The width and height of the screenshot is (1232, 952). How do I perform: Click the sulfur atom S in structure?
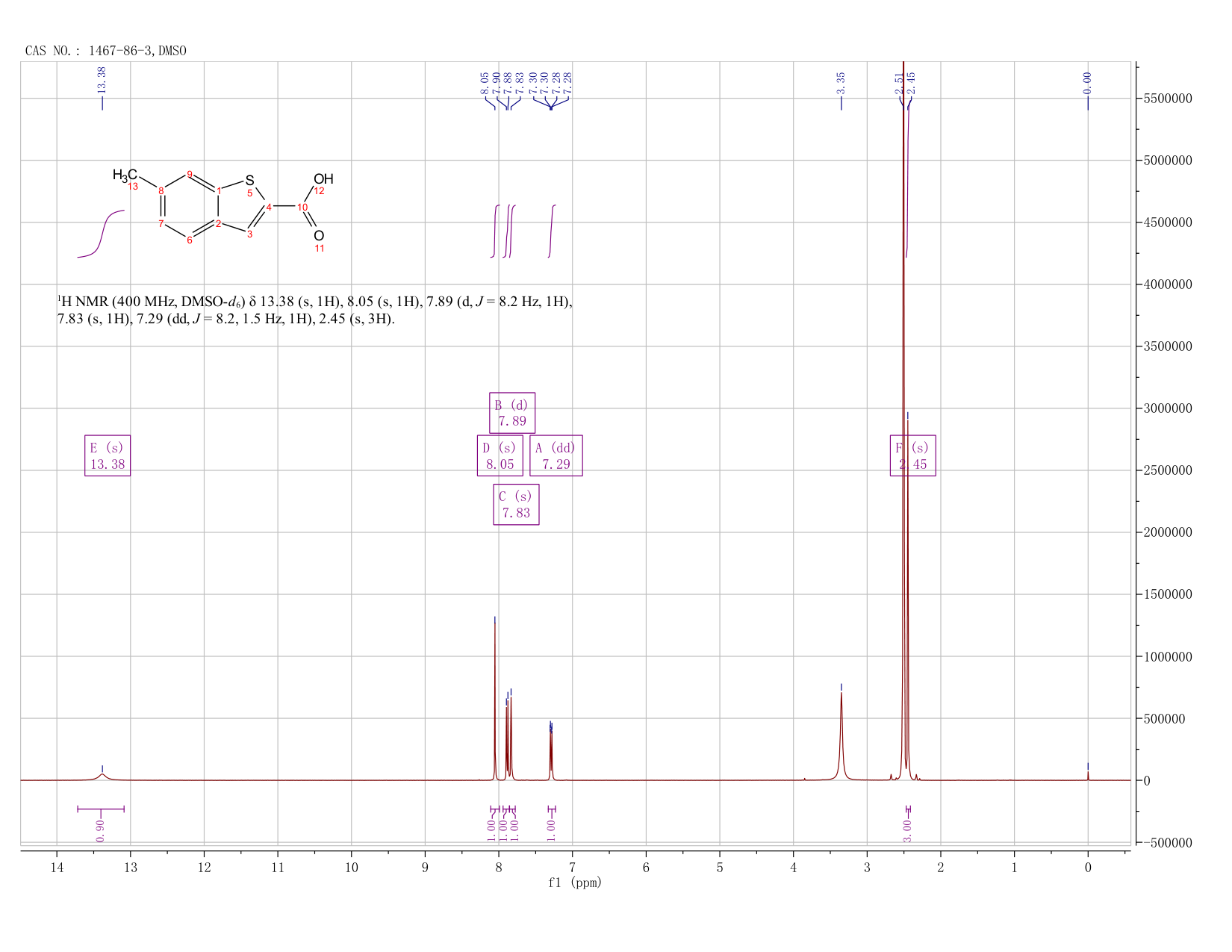[x=250, y=180]
